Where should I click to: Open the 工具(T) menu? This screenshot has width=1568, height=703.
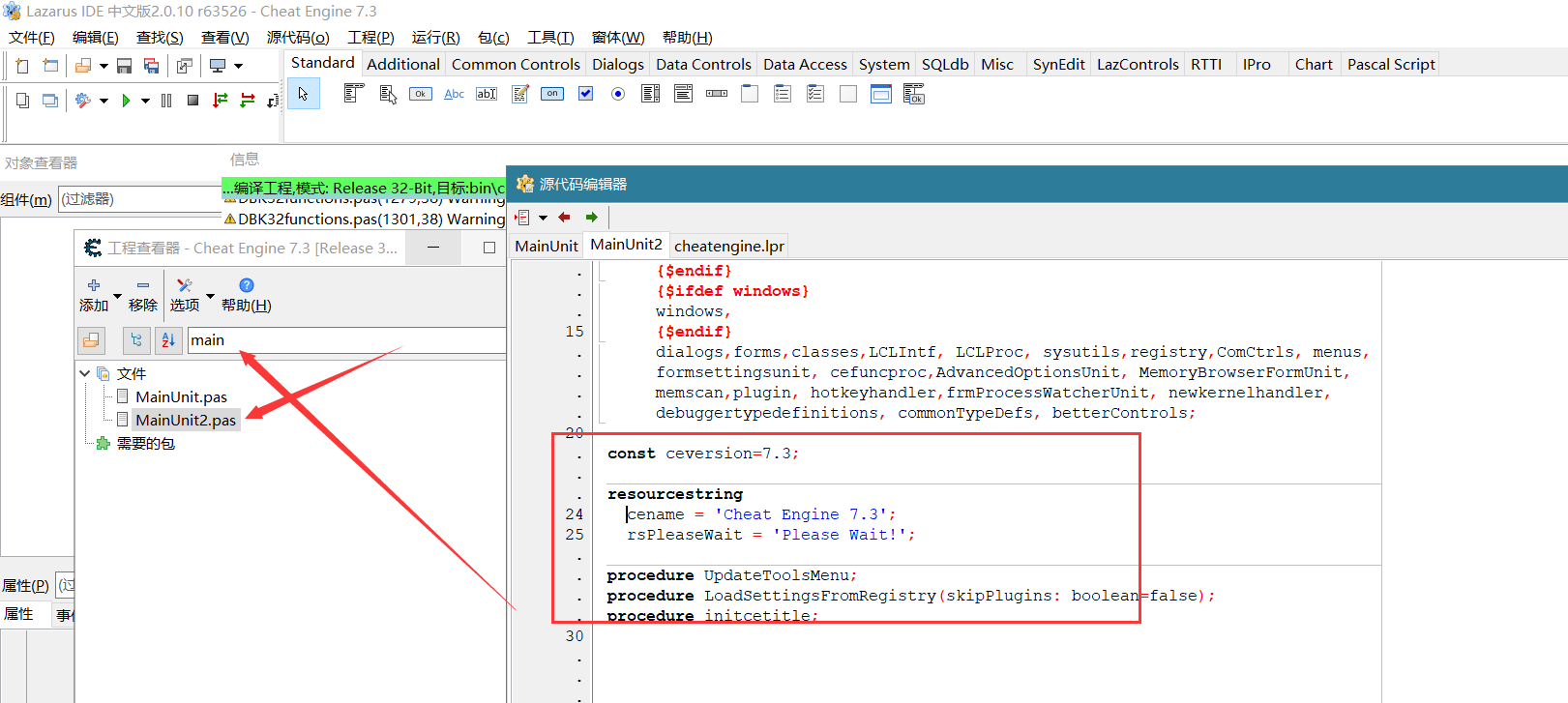click(550, 38)
